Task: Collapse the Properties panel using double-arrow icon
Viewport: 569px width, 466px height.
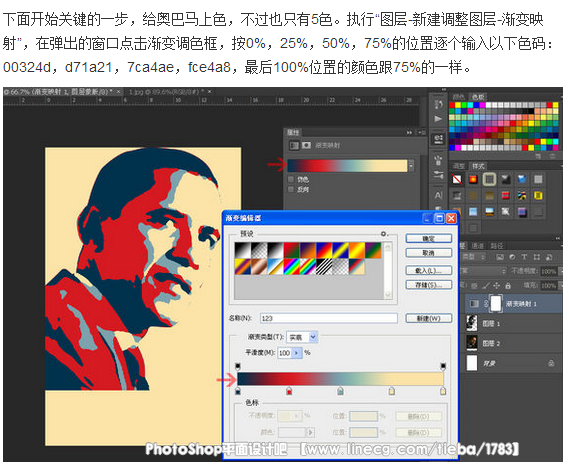Action: (x=409, y=132)
